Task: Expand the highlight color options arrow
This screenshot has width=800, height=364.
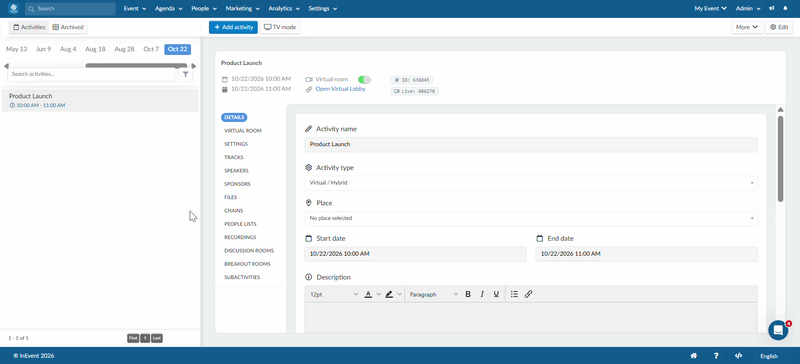Action: point(399,294)
